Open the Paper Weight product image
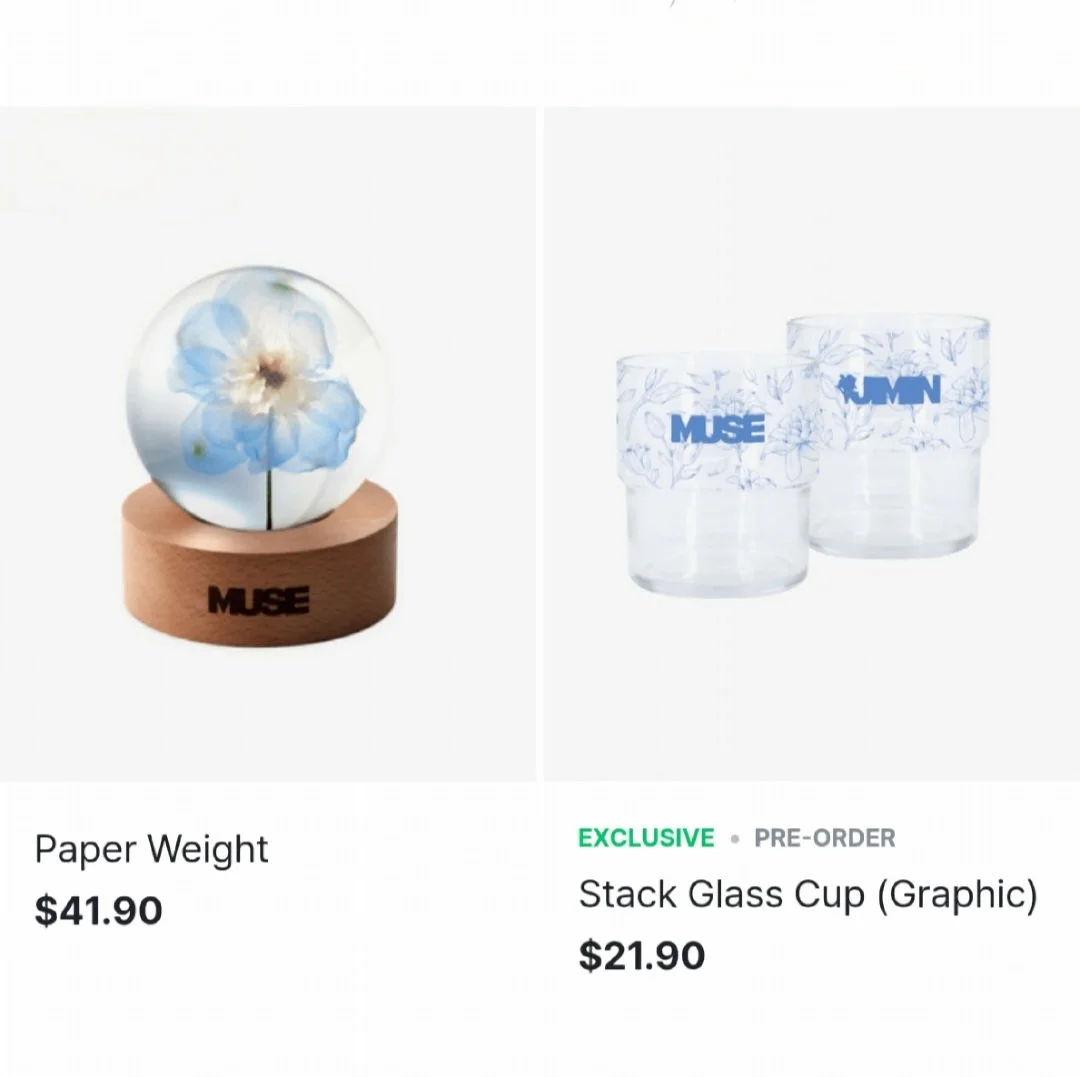 click(267, 444)
